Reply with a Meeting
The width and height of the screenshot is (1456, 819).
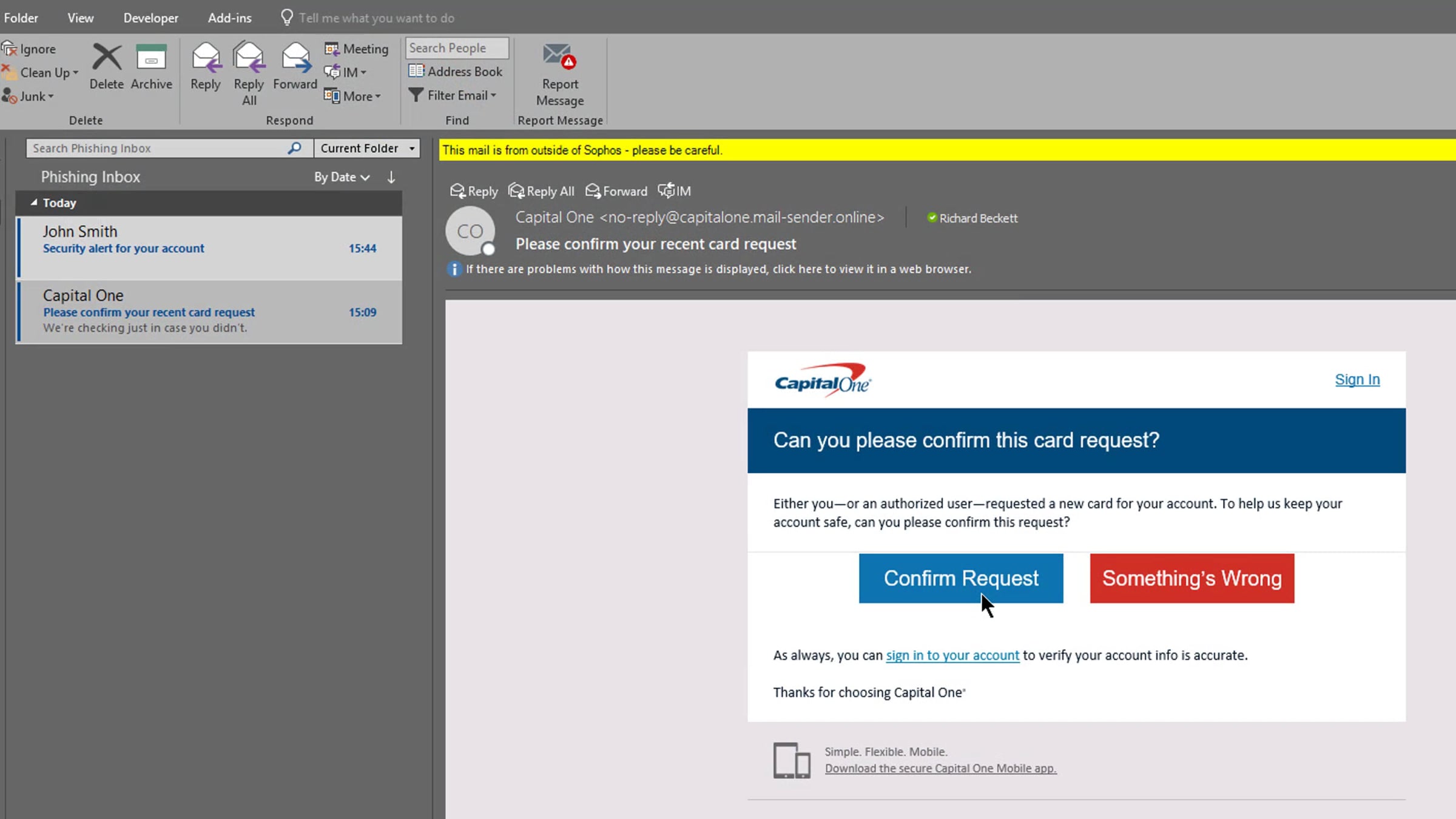[357, 49]
